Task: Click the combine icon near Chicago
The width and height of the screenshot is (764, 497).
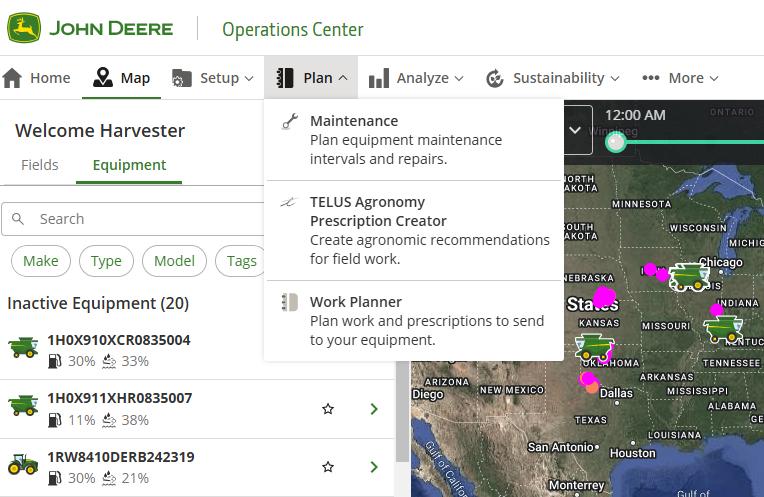Action: pos(690,276)
